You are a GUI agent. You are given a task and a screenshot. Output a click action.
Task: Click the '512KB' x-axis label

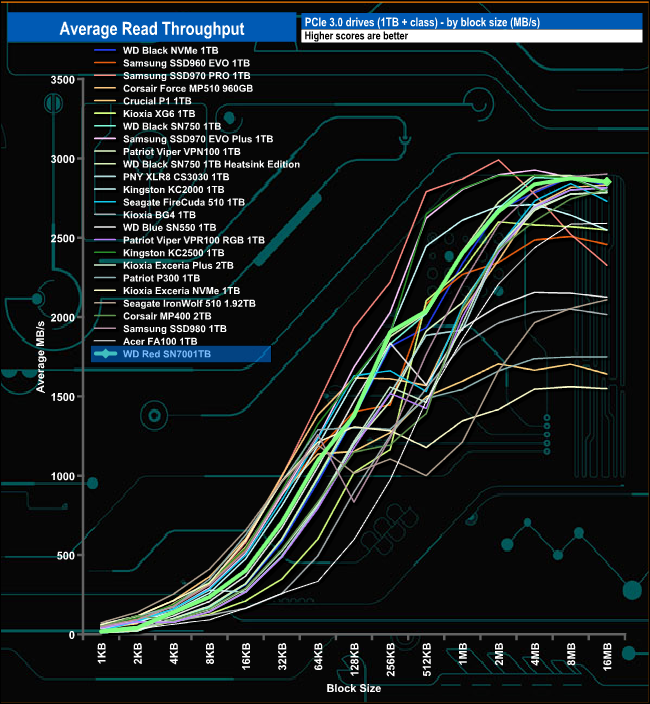pos(426,660)
